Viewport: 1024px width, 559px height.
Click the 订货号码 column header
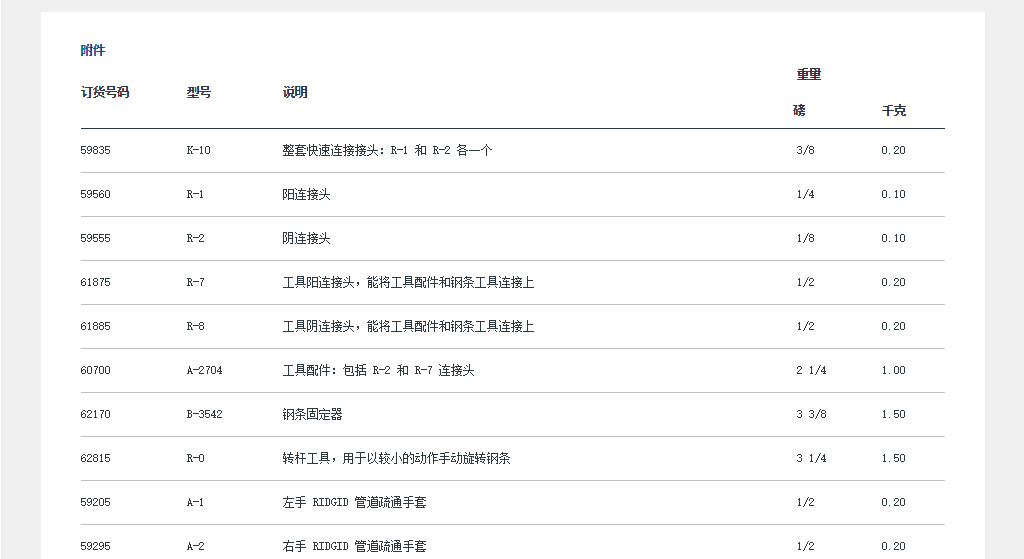[105, 92]
